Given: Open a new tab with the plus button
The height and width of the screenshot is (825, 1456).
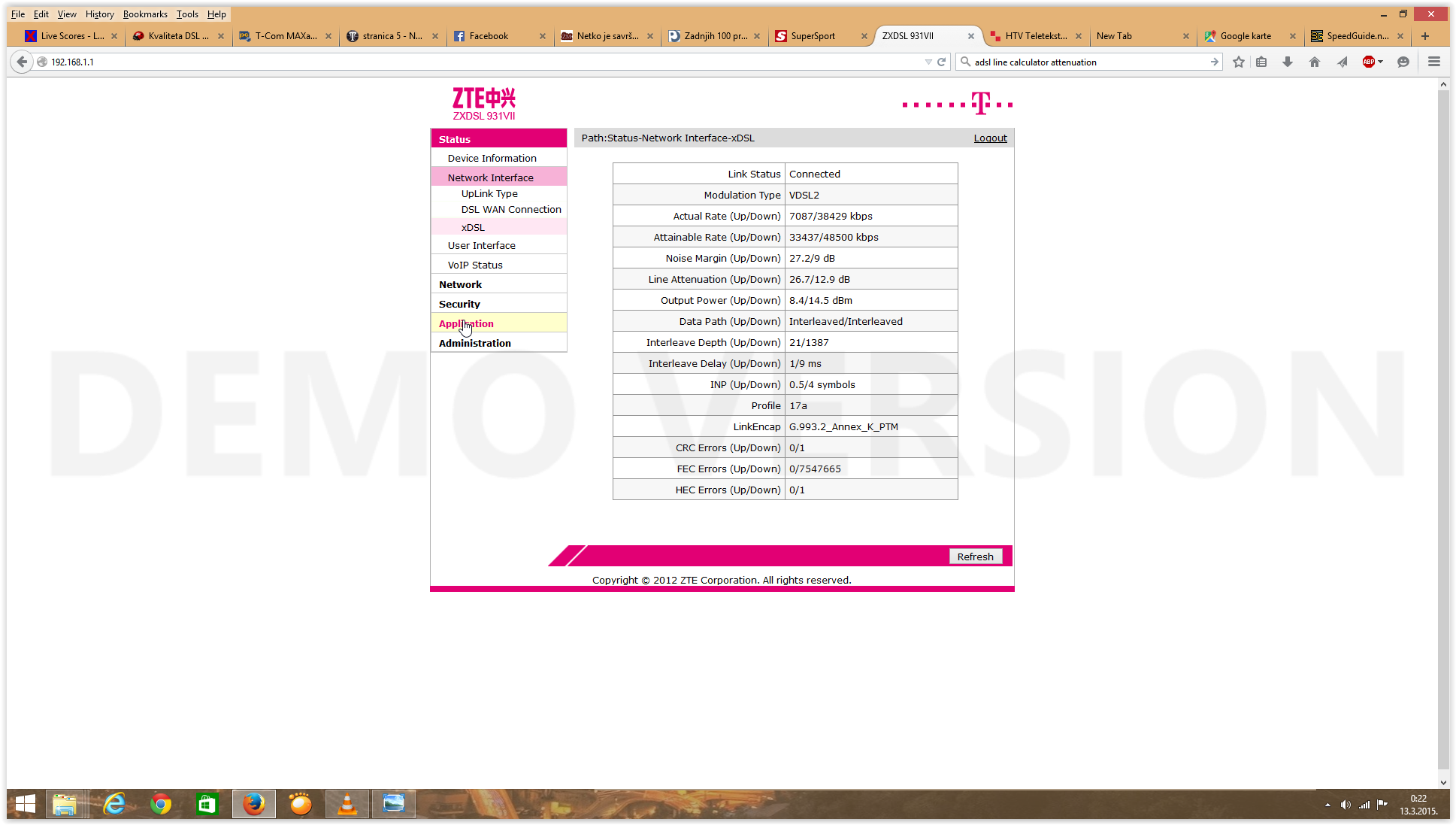Looking at the screenshot, I should (1424, 36).
